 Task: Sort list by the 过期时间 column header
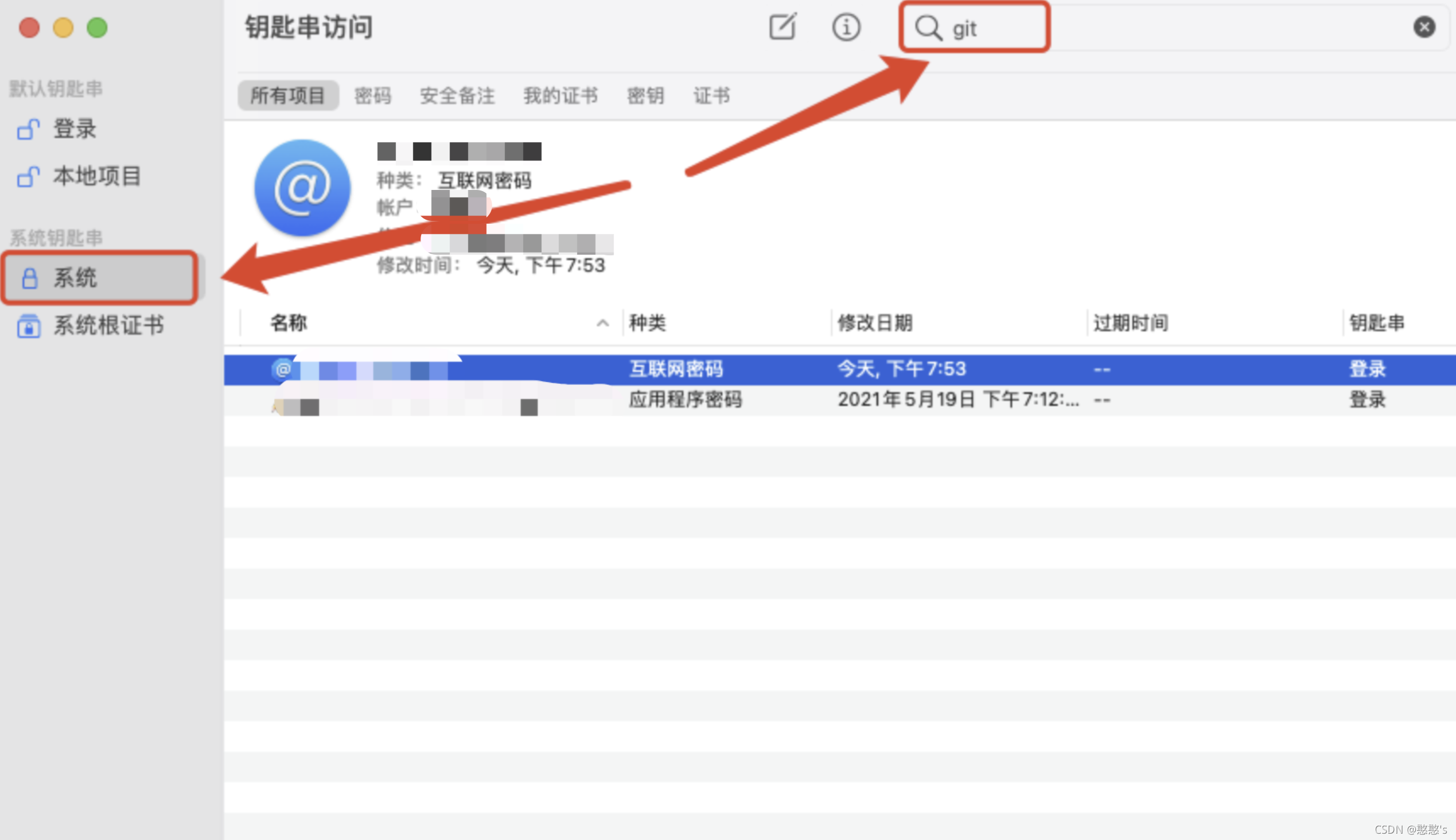1131,322
